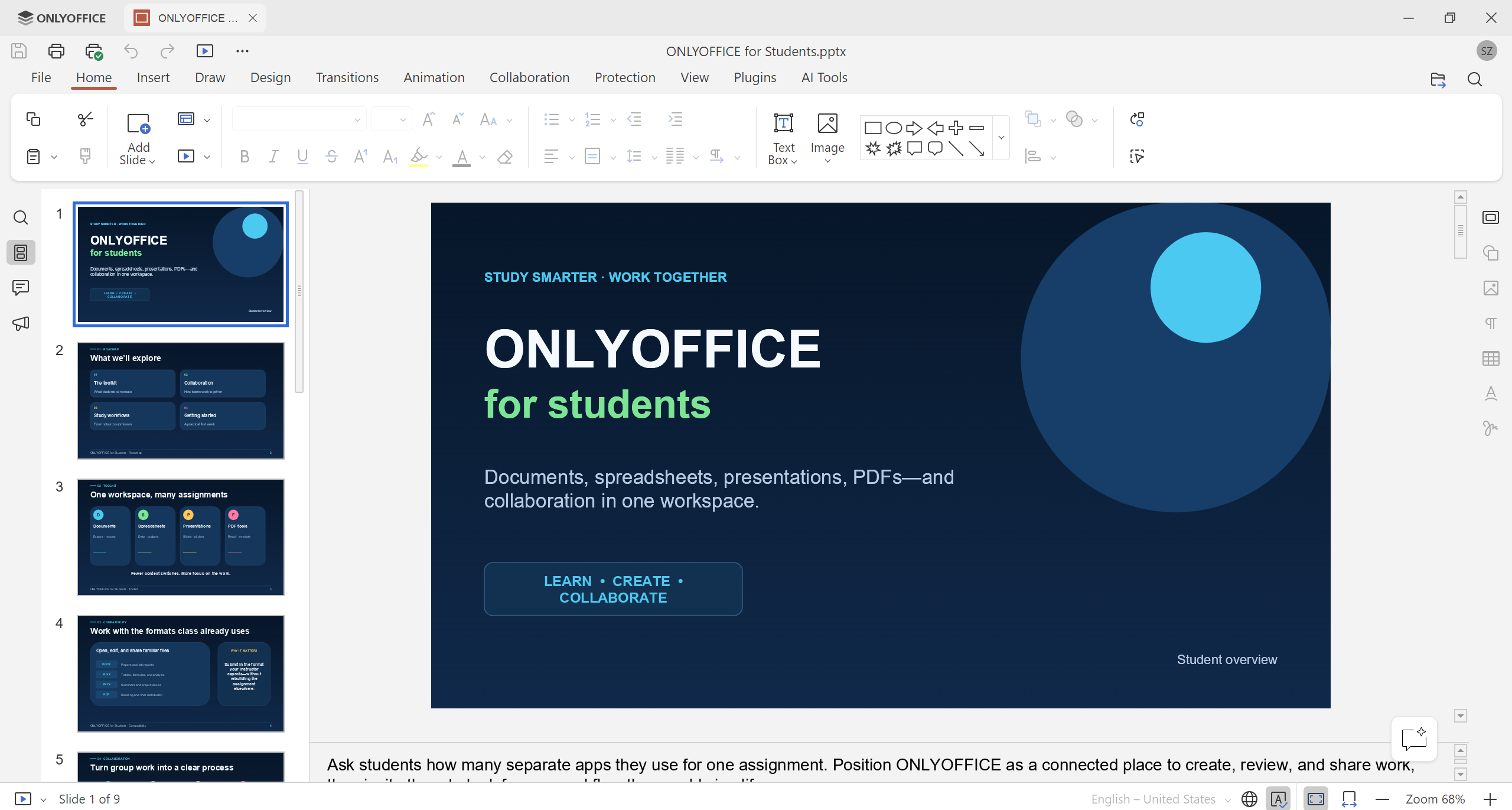Open the language selector English – United States
The height and width of the screenshot is (810, 1512).
coord(1160,799)
